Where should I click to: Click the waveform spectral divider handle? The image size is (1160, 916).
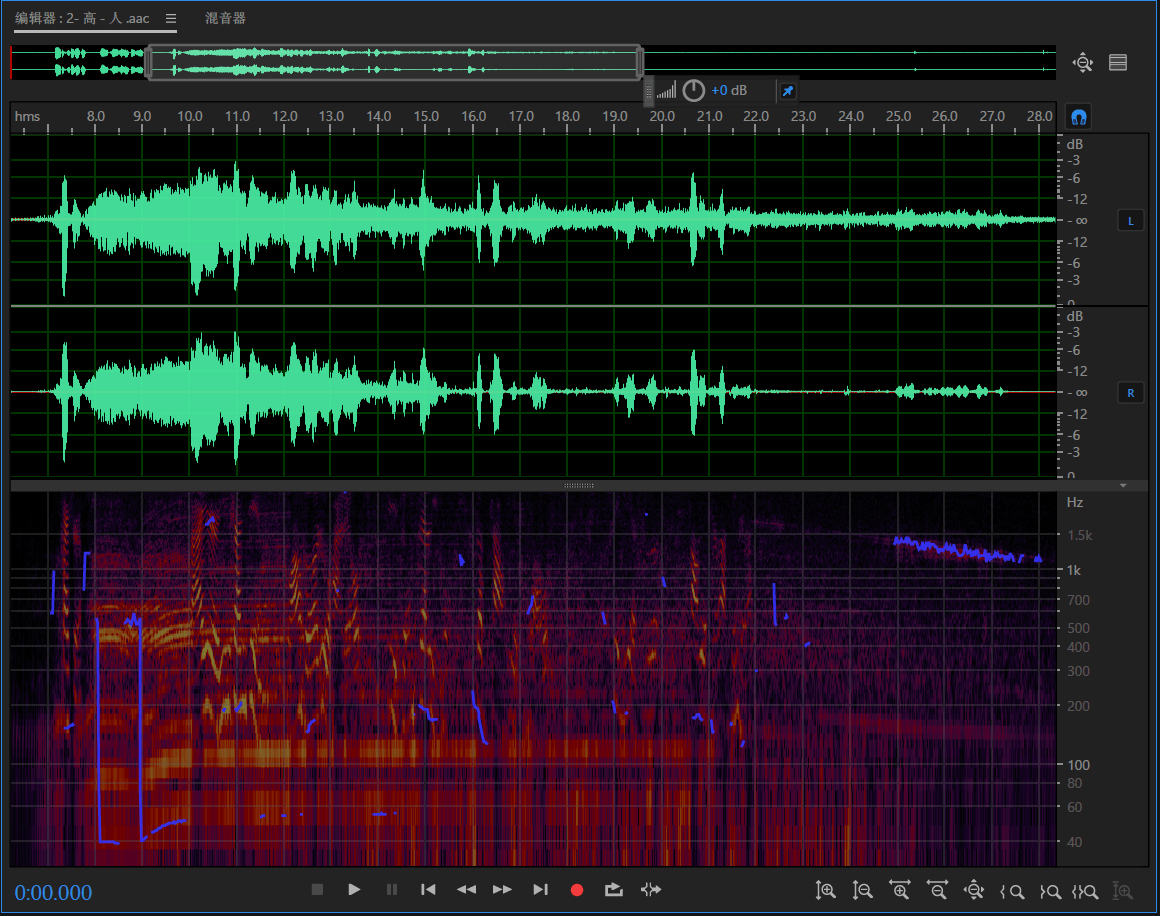coord(579,485)
